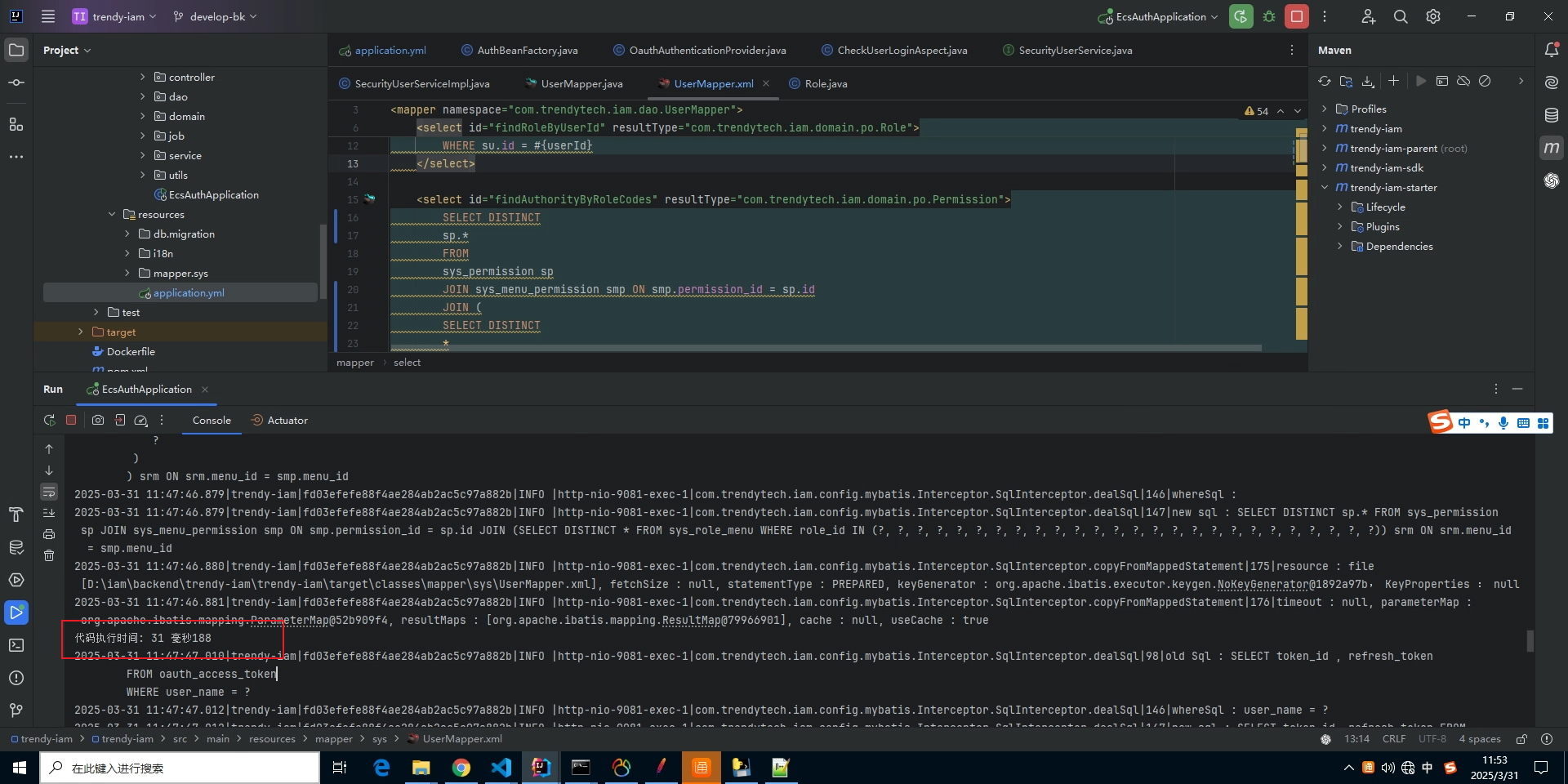This screenshot has height=784, width=1568.
Task: Click Reload All Maven Projects icon
Action: (x=1325, y=81)
